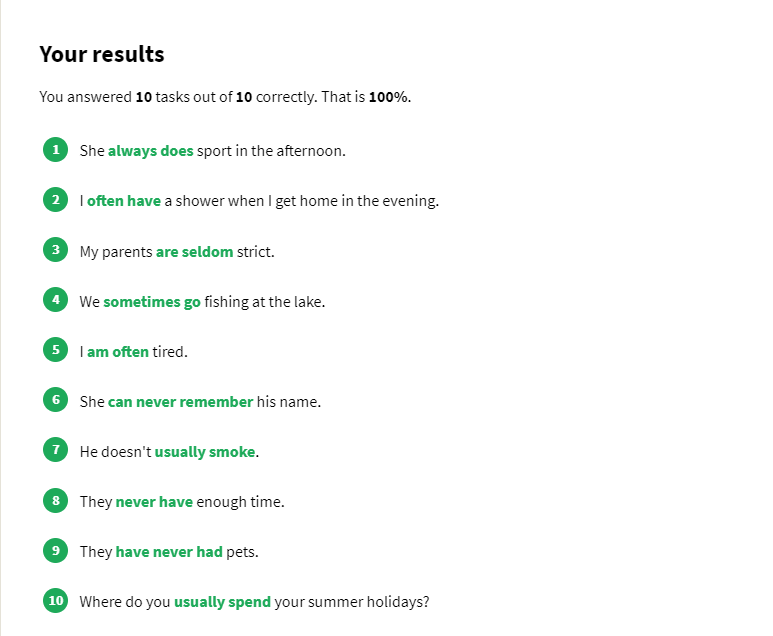Screen dimensions: 773x636
Task: Select the highlighted answer 'usually smoke'
Action: (x=205, y=452)
